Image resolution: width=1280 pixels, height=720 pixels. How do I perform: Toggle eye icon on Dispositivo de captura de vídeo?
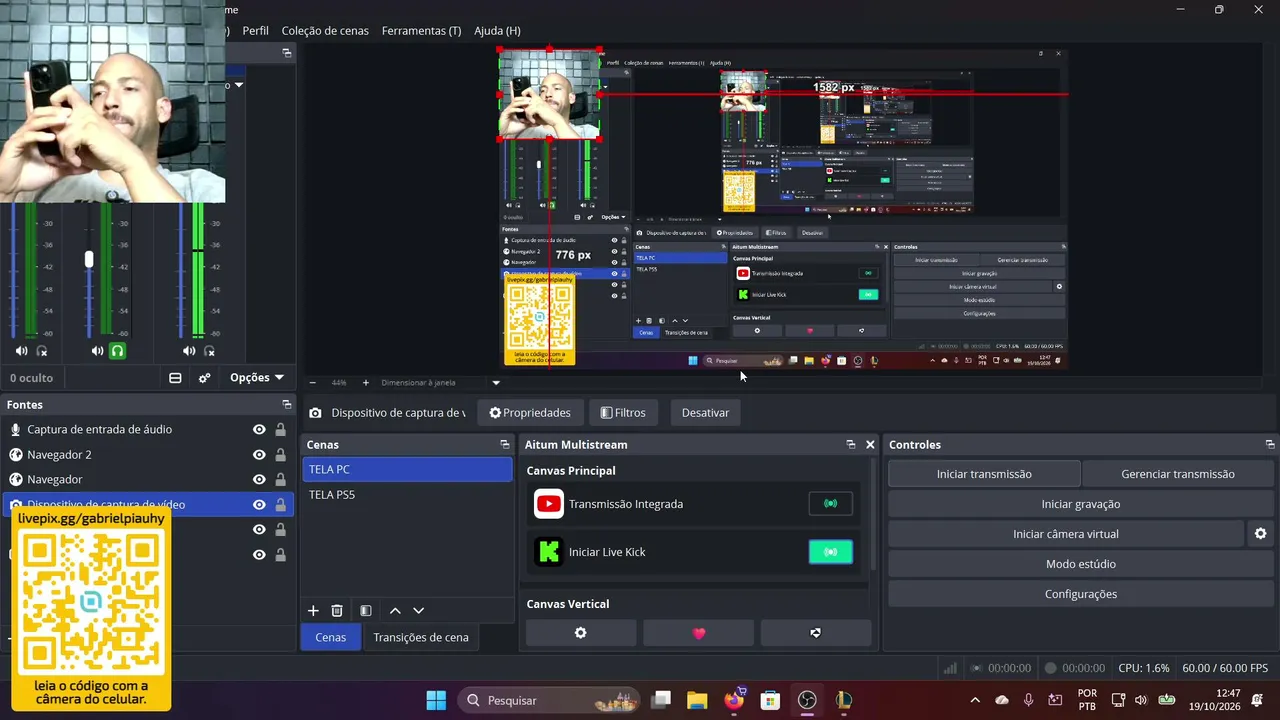(x=259, y=505)
